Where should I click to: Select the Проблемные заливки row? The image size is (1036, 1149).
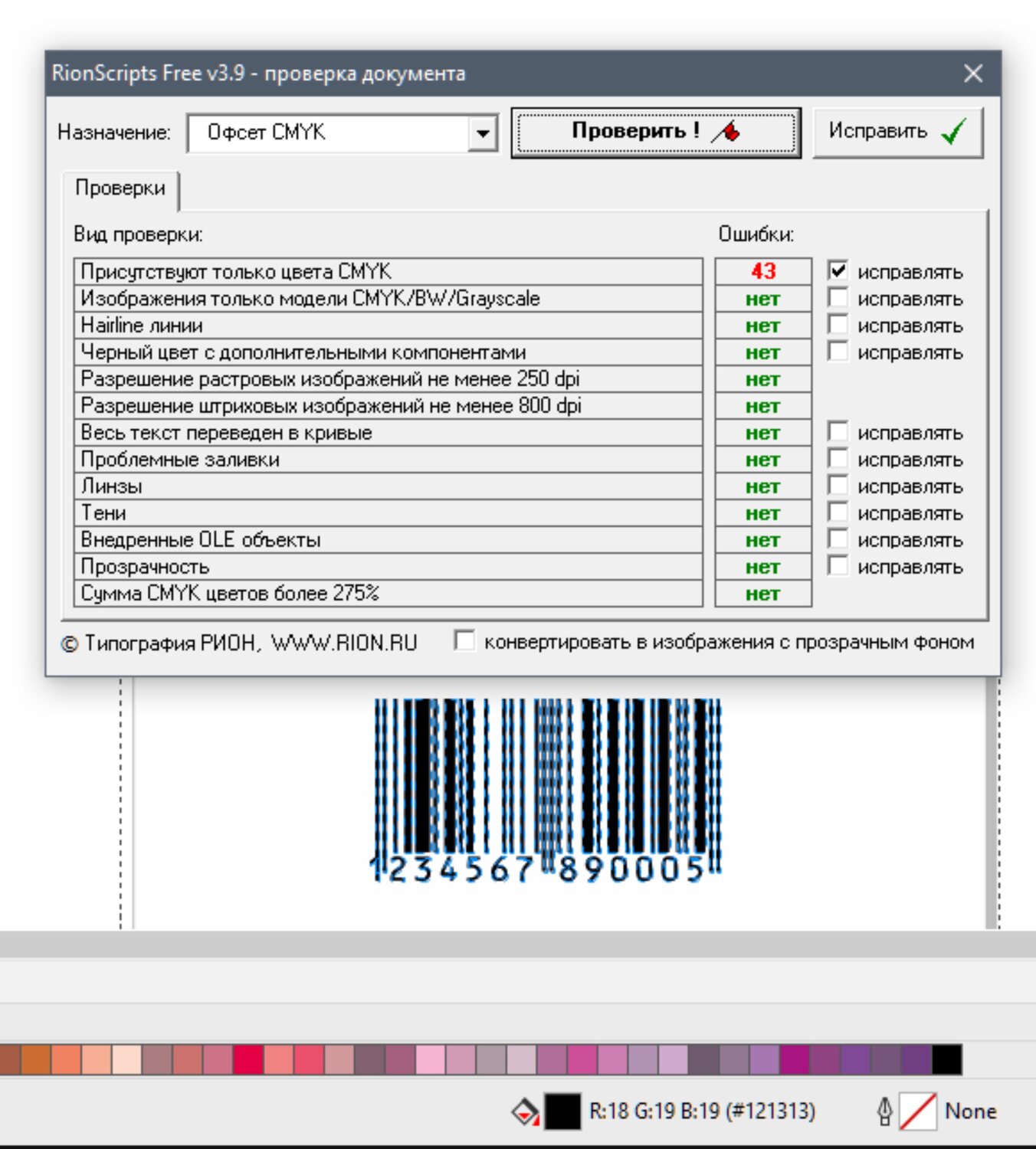(388, 460)
